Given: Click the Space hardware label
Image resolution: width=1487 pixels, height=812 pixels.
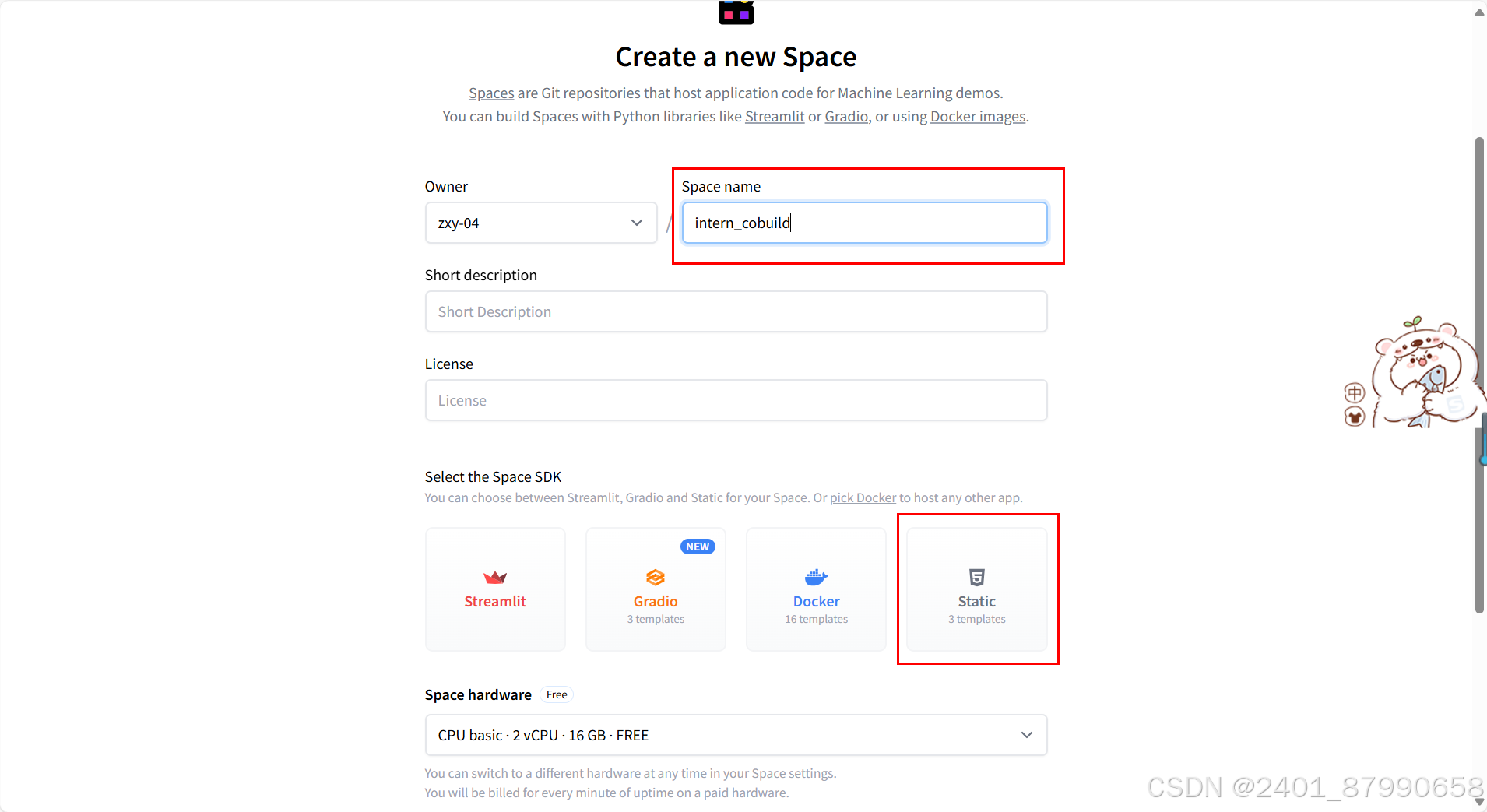Looking at the screenshot, I should point(478,694).
